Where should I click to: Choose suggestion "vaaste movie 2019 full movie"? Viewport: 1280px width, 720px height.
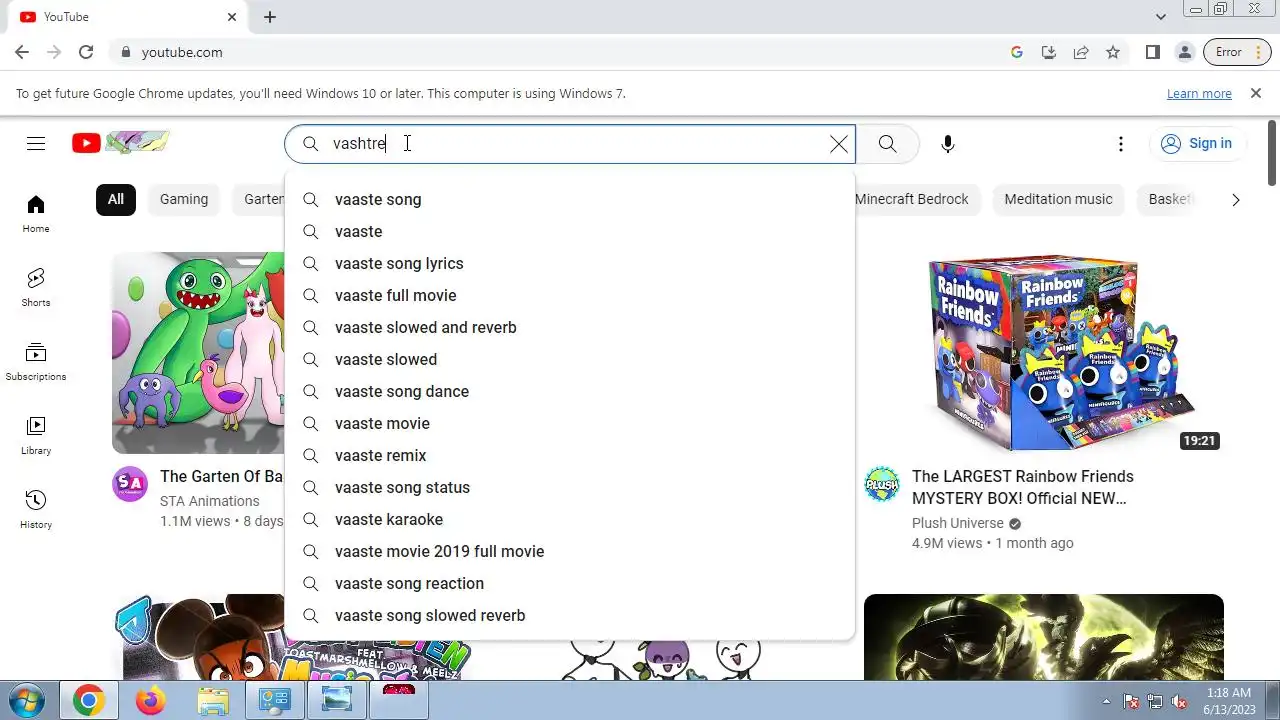click(x=570, y=551)
